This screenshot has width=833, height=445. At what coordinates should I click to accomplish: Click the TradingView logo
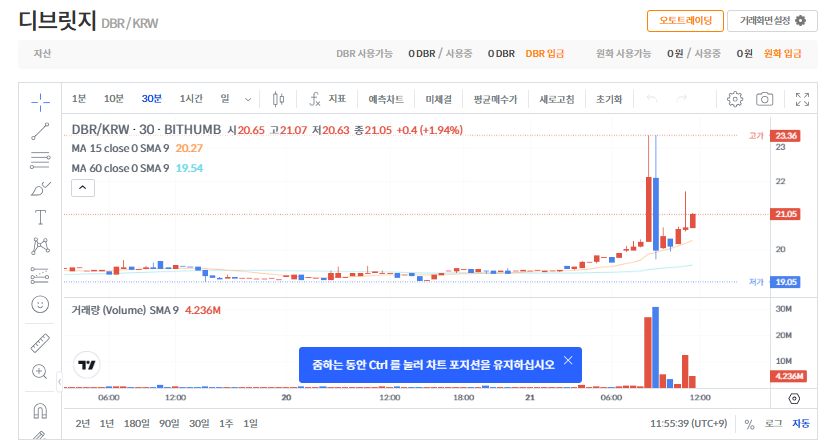pos(87,365)
